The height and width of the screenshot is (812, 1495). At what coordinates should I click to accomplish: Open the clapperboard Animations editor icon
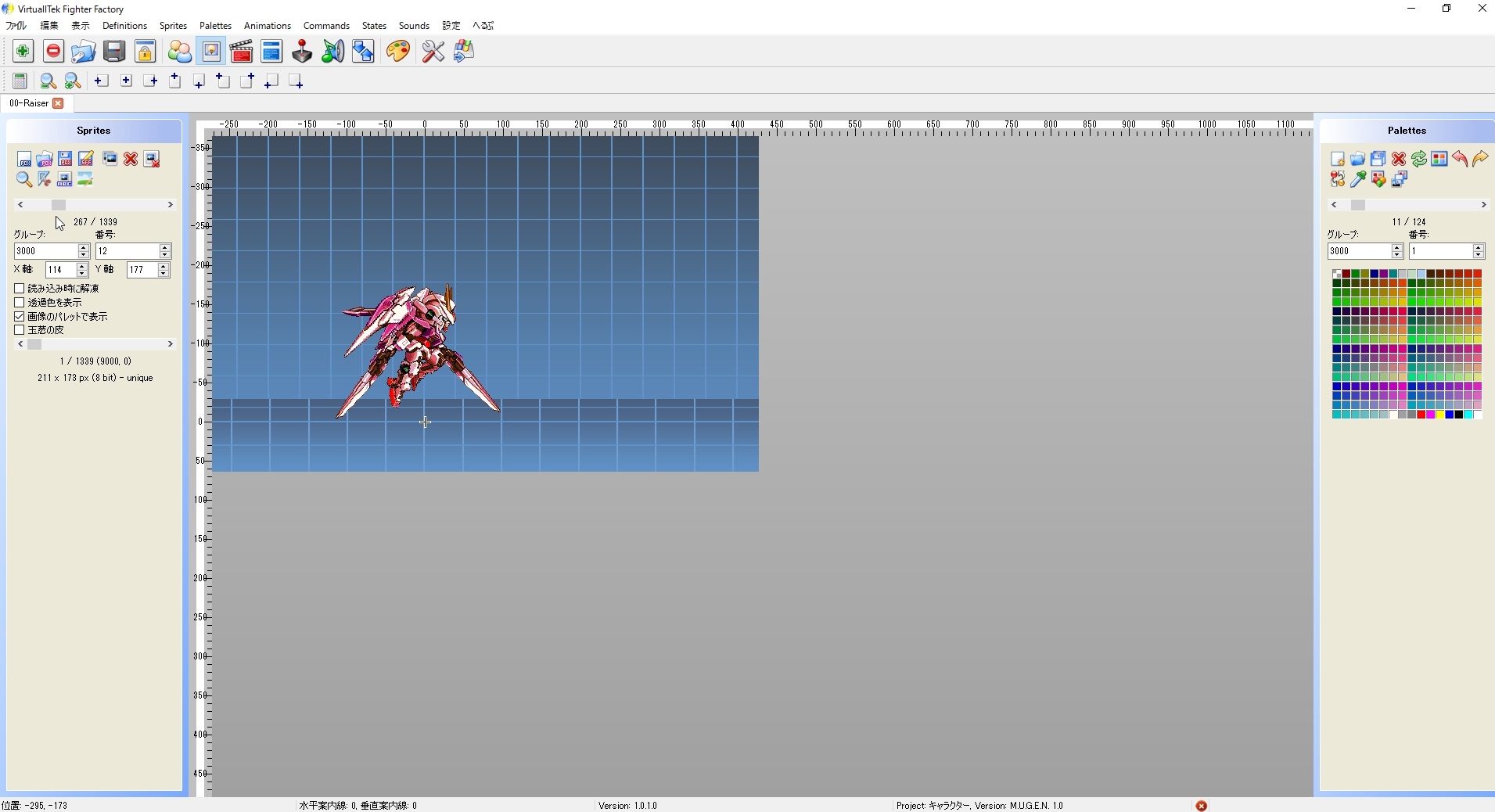(241, 52)
